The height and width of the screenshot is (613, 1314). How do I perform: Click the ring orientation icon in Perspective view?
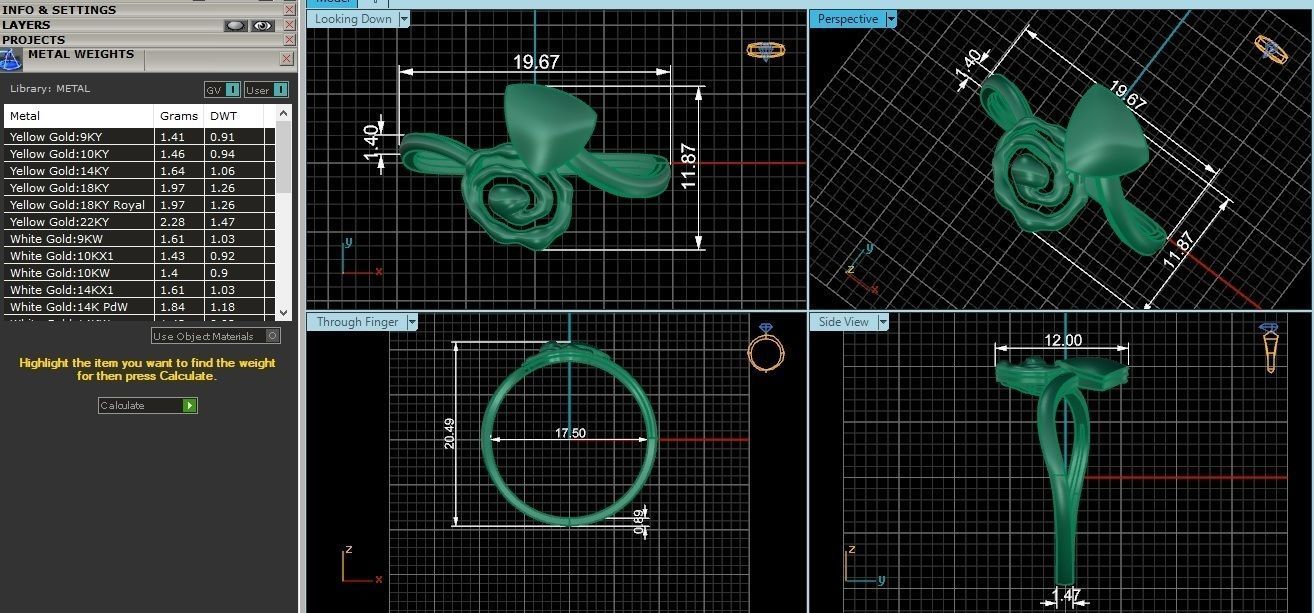click(1273, 48)
